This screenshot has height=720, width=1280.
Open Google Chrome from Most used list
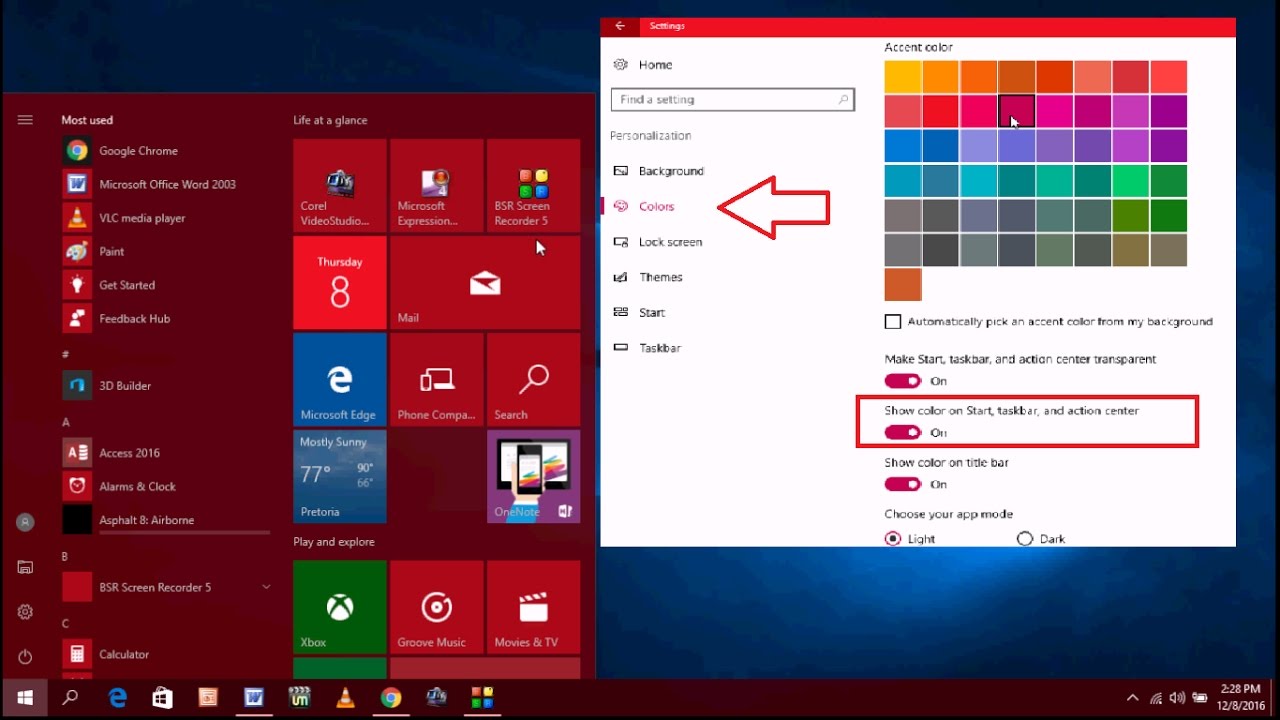tap(165, 151)
